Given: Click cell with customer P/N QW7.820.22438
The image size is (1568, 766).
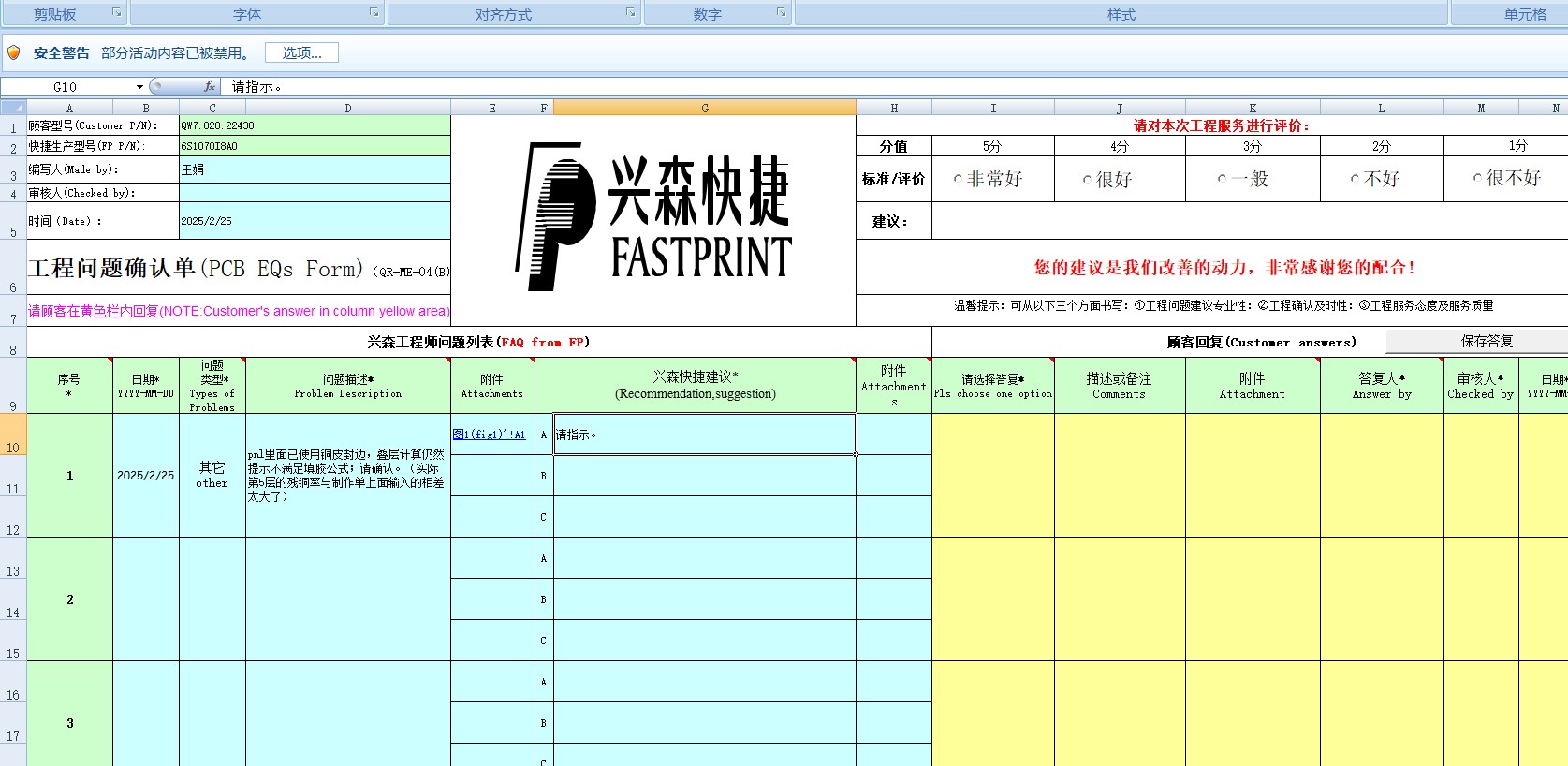Looking at the screenshot, I should click(315, 125).
